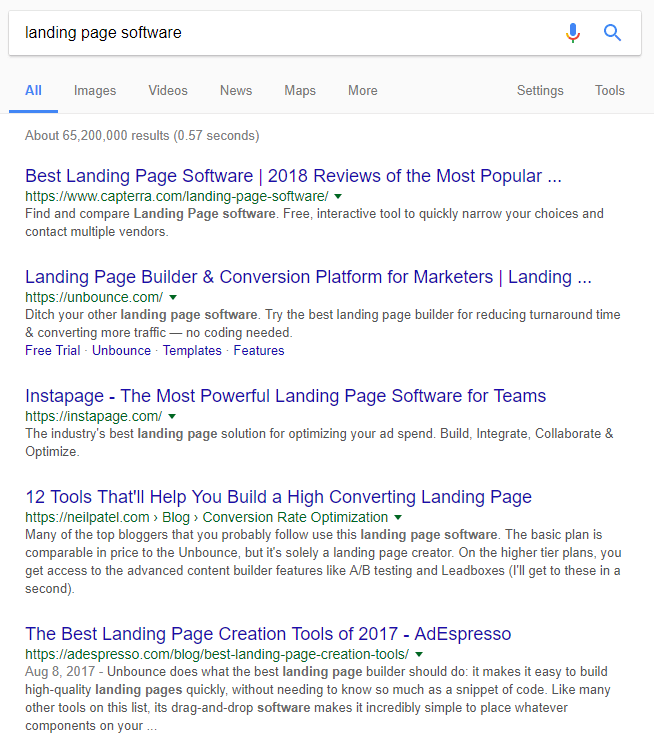The width and height of the screenshot is (654, 745).
Task: Click the 'Many of the top bloggers' snippet
Action: (x=323, y=562)
